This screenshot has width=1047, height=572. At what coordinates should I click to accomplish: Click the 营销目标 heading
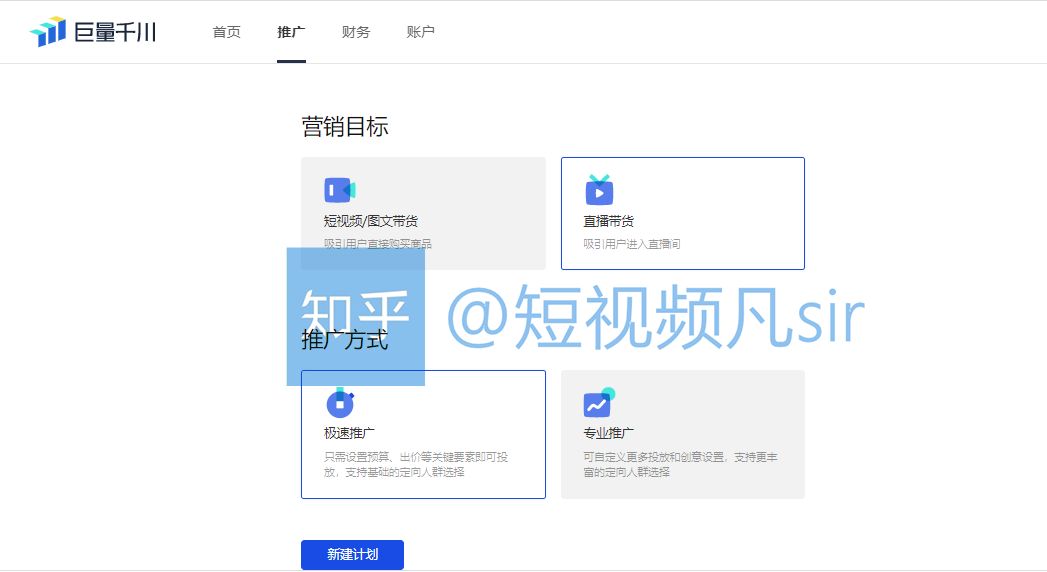coord(345,127)
